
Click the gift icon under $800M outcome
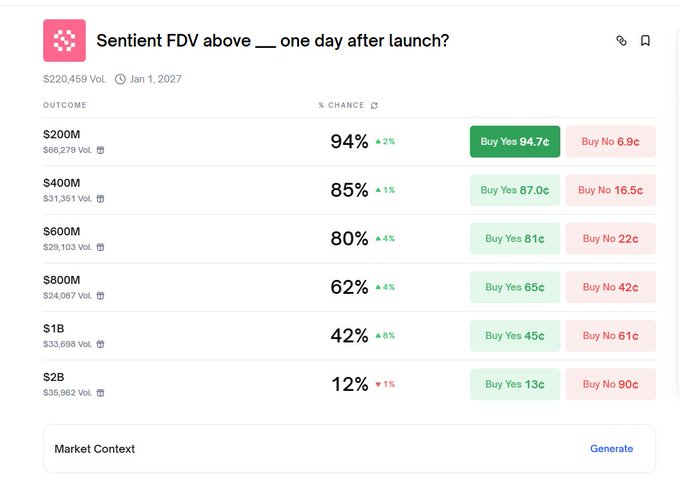pyautogui.click(x=100, y=295)
